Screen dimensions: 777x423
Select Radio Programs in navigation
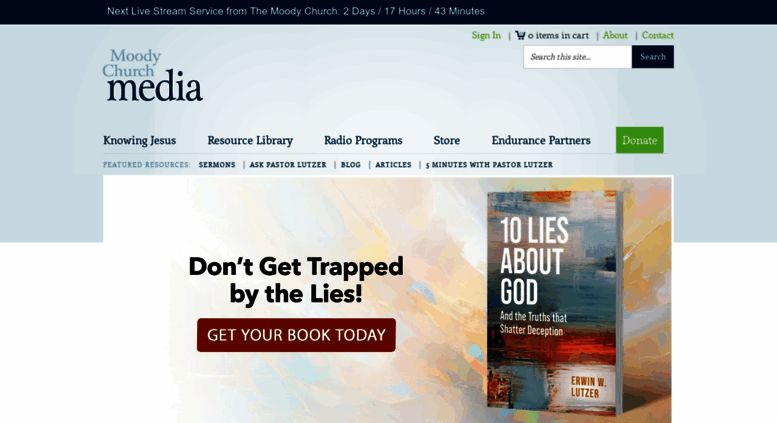coord(363,140)
